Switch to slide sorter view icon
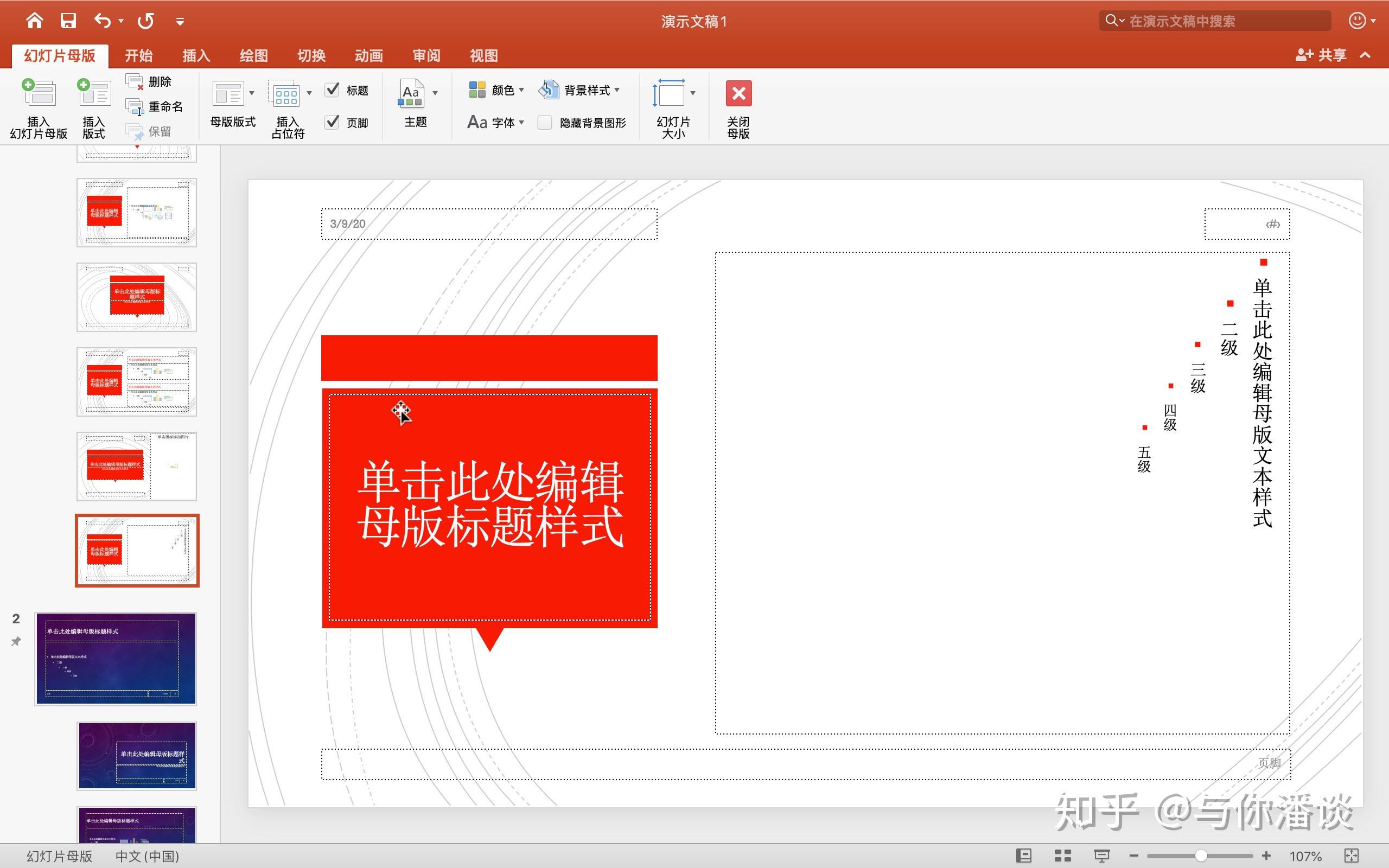 [x=1062, y=856]
